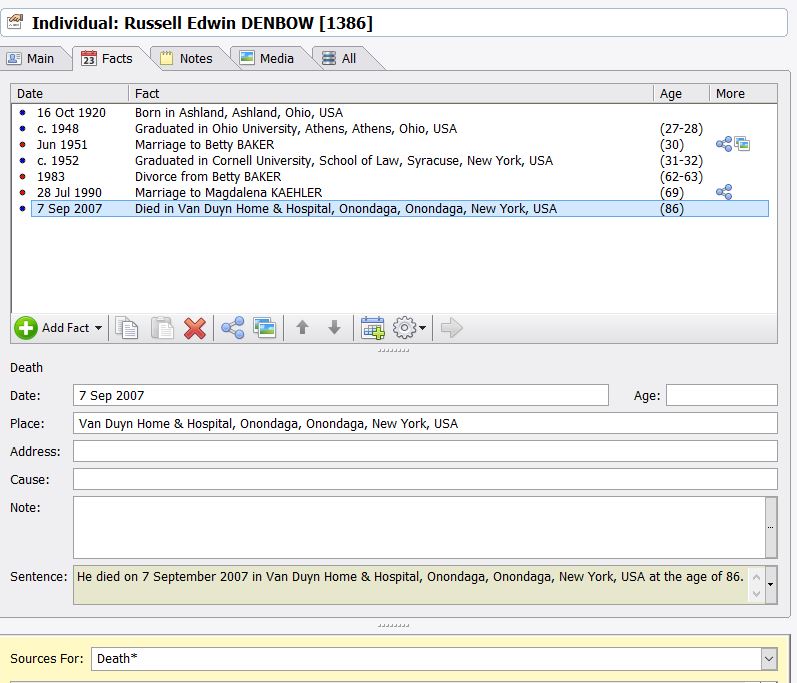797x683 pixels.
Task: Delete the selected fact with red X
Action: tap(195, 328)
